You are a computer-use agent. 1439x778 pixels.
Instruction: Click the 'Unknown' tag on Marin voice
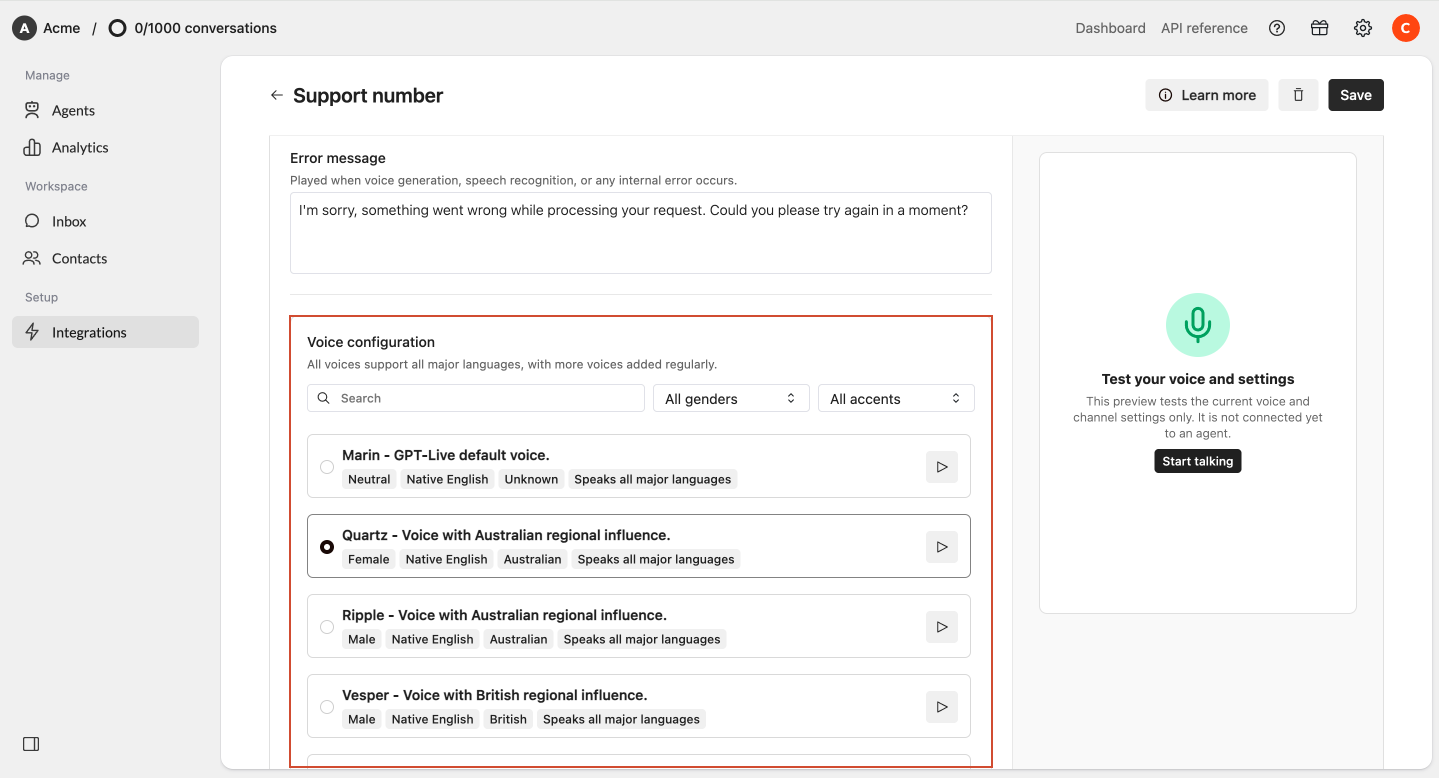531,479
